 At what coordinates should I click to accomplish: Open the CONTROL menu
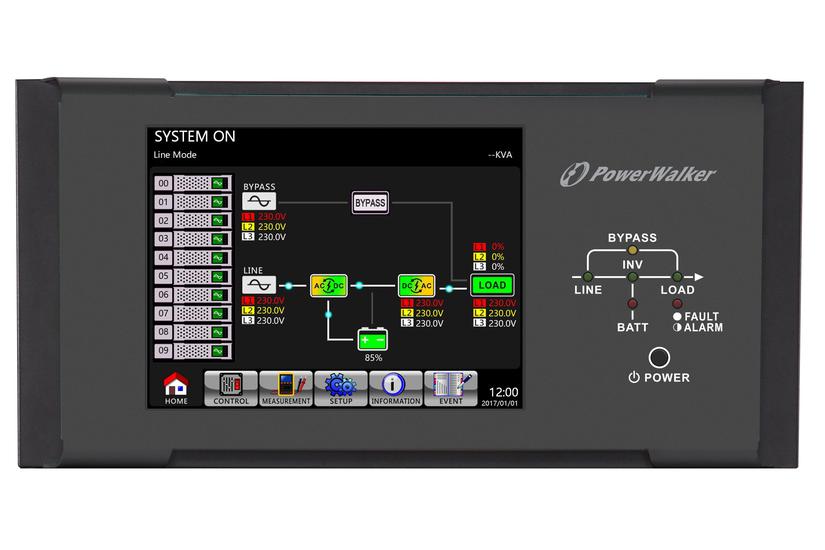click(x=230, y=388)
